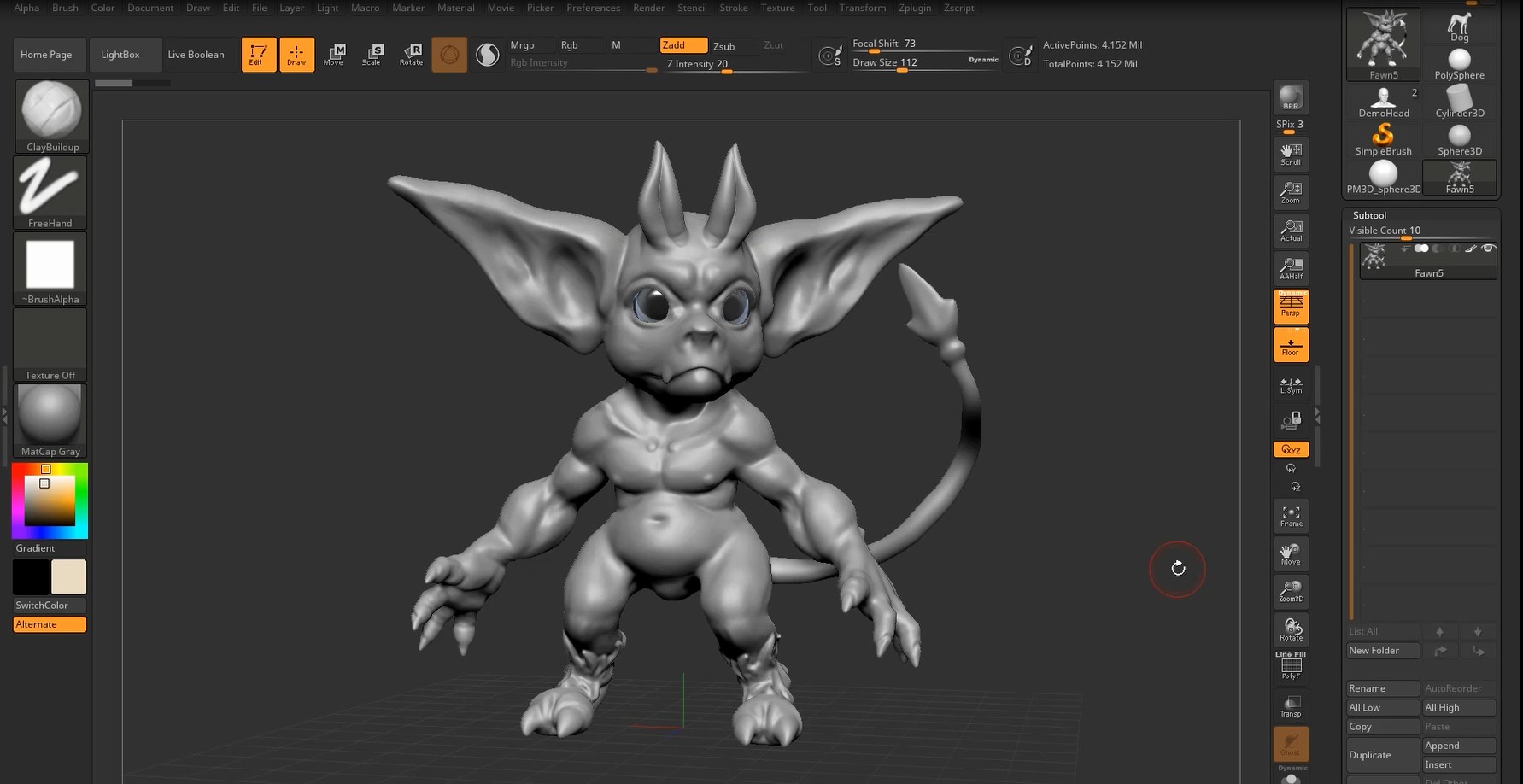Toggle XYZ rotation mode
The image size is (1523, 784).
(x=1291, y=449)
